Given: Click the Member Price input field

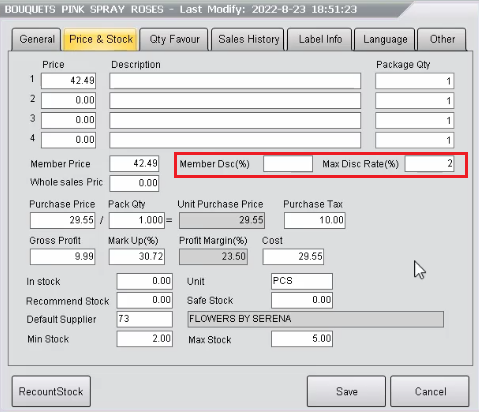Looking at the screenshot, I should pyautogui.click(x=134, y=164).
